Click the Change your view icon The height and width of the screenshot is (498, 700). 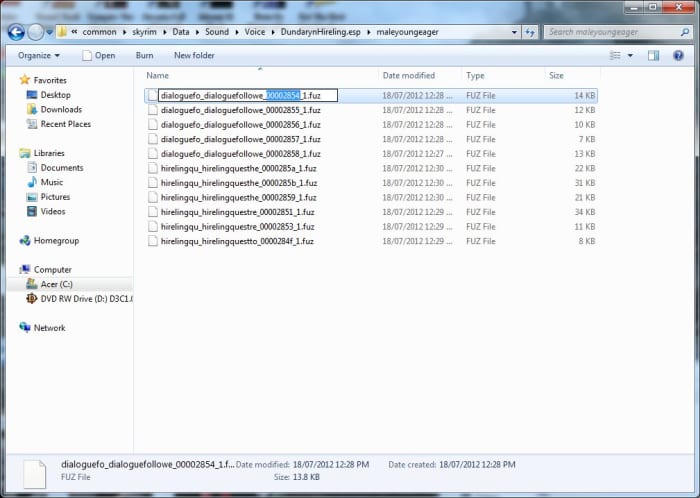point(615,56)
